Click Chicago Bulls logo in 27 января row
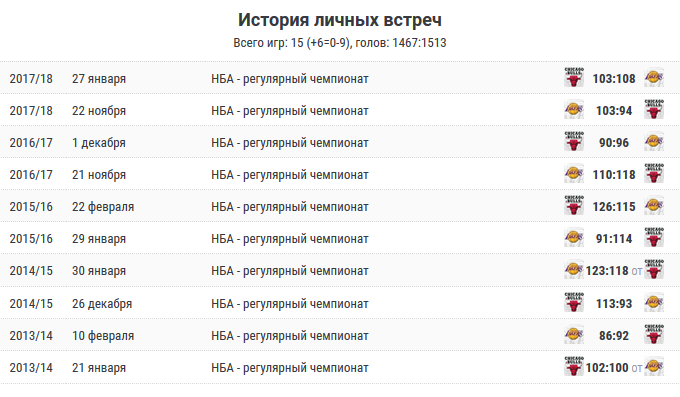This screenshot has width=680, height=397. pos(574,78)
